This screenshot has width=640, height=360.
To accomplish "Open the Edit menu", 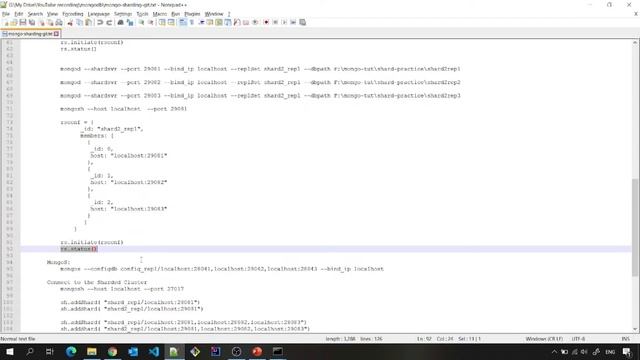I will (19, 14).
